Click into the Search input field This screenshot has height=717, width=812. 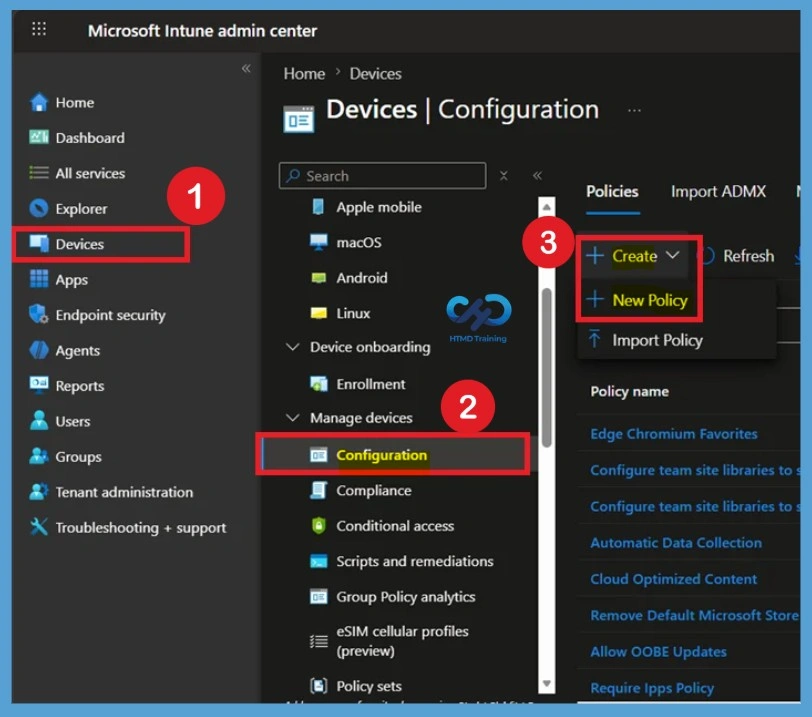coord(382,175)
